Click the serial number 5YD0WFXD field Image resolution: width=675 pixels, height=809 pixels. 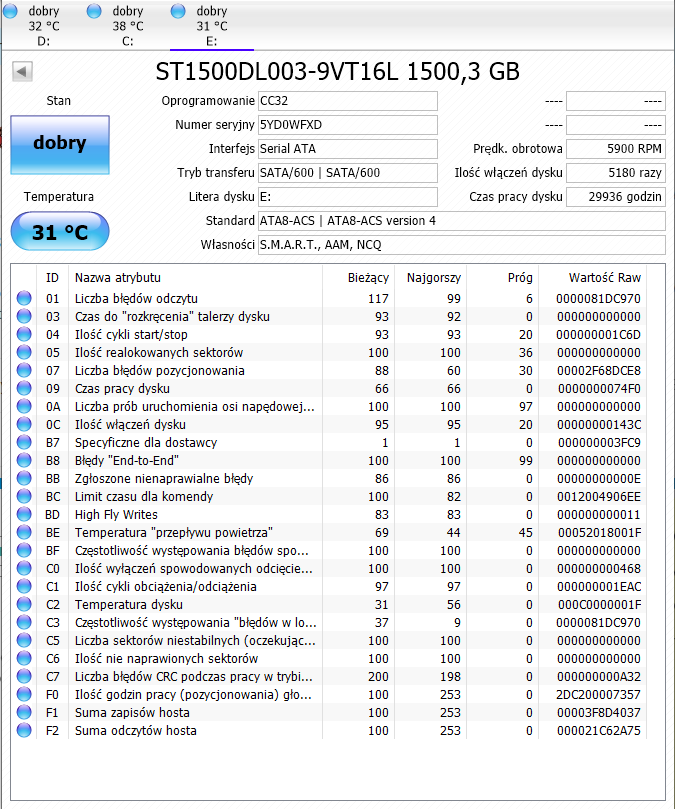348,125
